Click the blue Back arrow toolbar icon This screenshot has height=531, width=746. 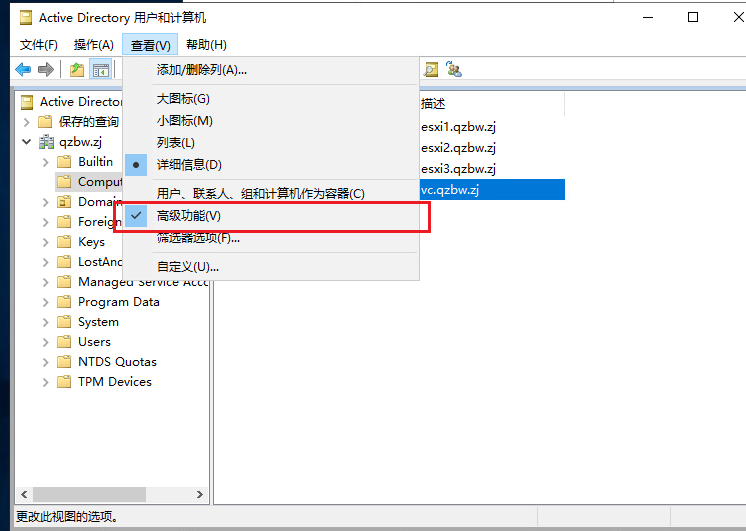[x=22, y=69]
